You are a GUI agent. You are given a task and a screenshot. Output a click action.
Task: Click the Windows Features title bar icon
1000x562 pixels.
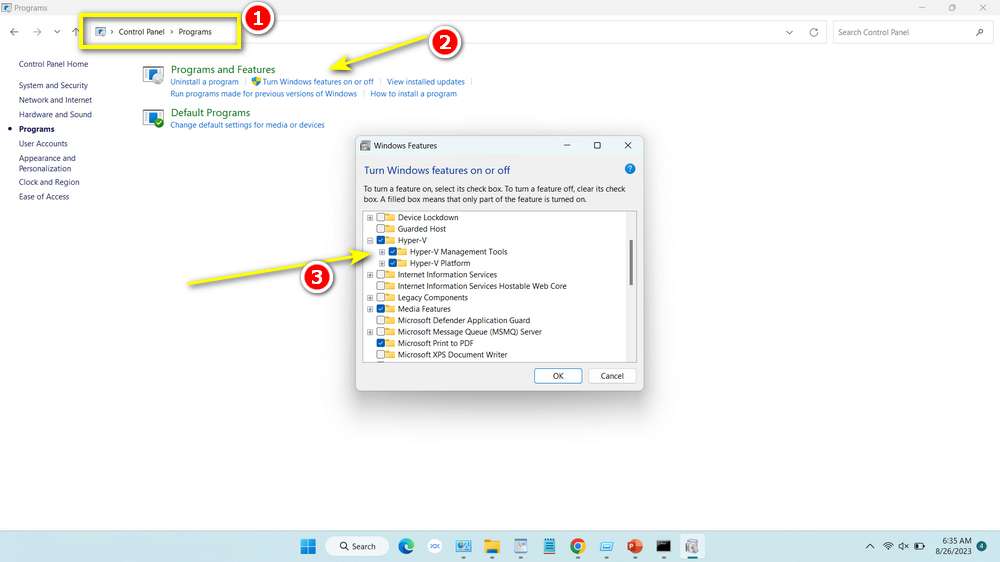[x=365, y=145]
